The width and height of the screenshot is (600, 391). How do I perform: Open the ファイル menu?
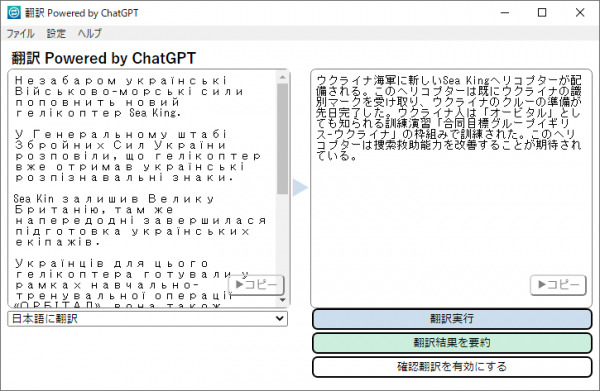[20, 34]
